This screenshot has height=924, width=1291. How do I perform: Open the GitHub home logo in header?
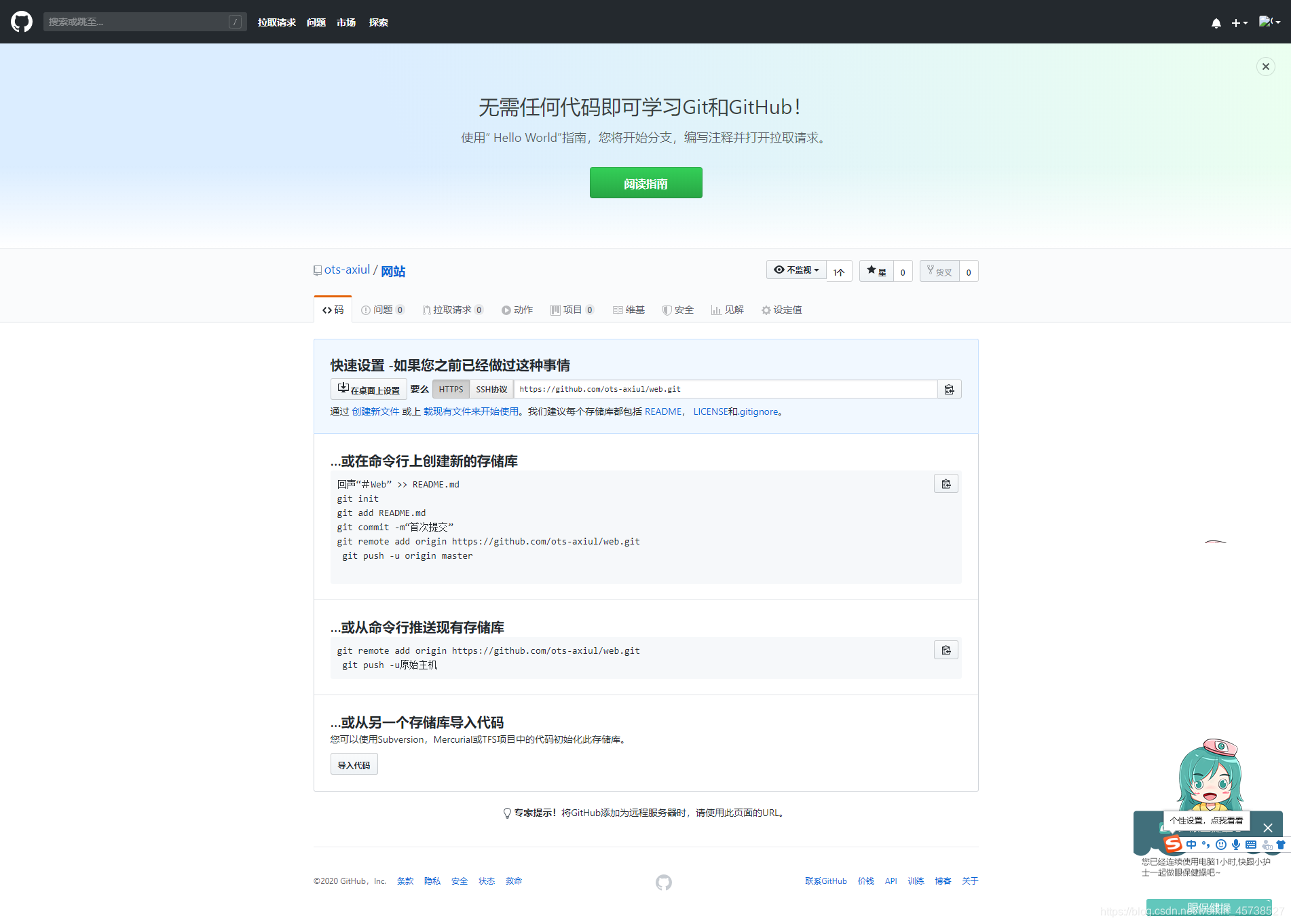click(x=22, y=22)
